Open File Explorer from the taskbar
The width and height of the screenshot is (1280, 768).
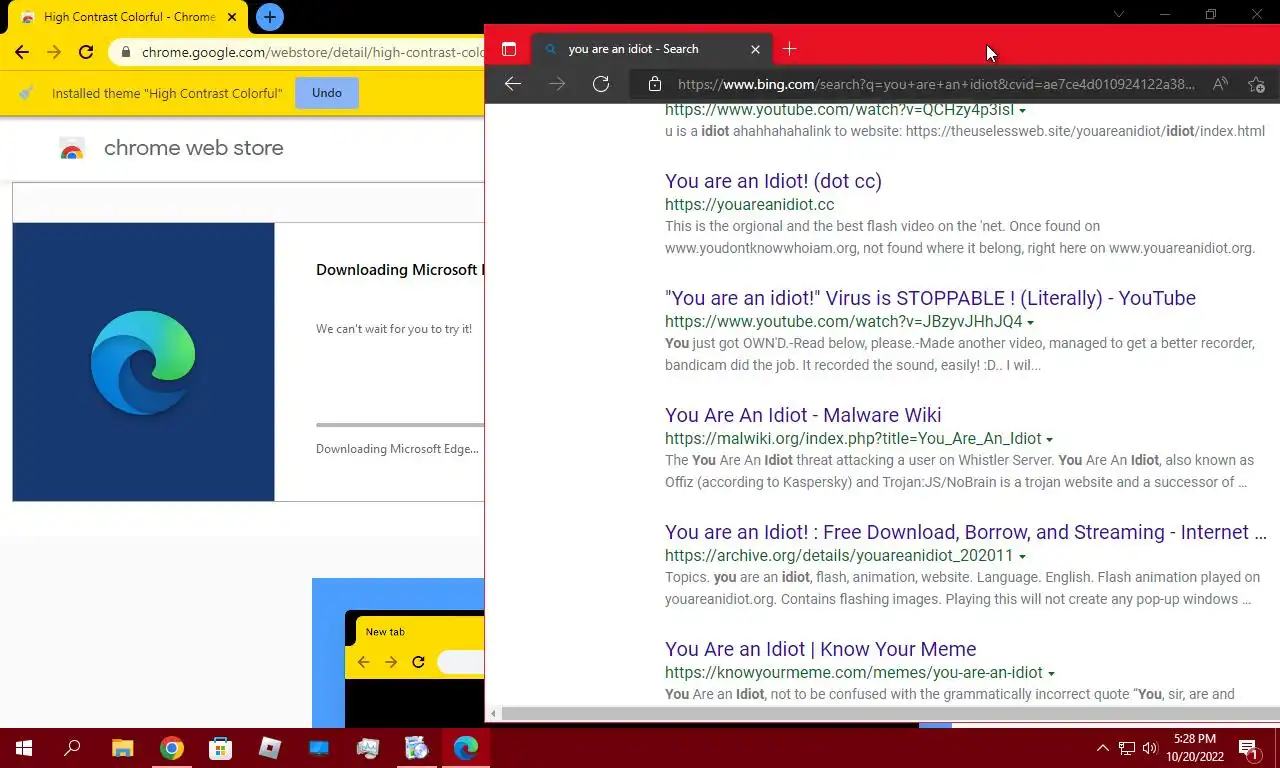coord(122,748)
